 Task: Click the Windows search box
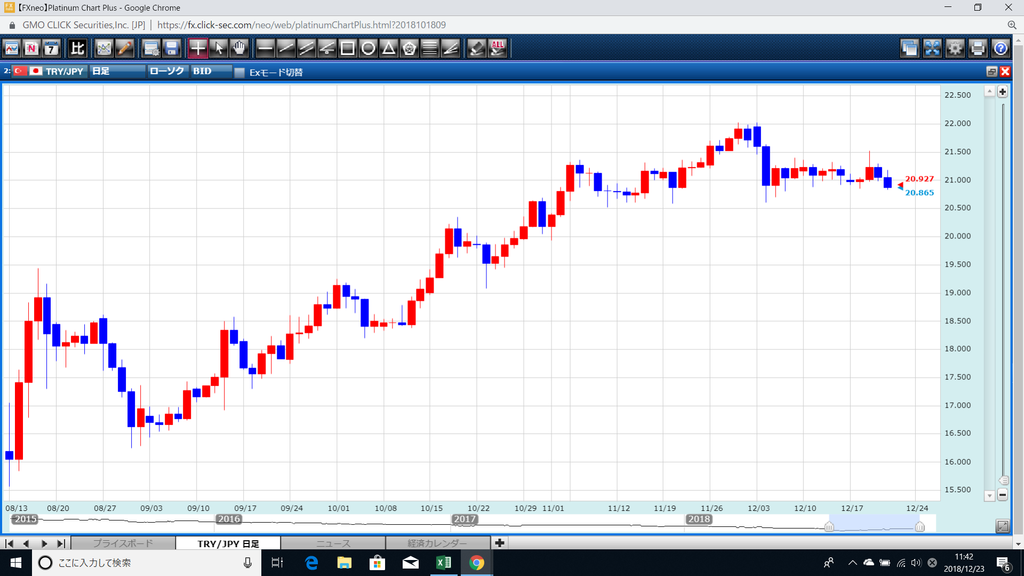147,562
